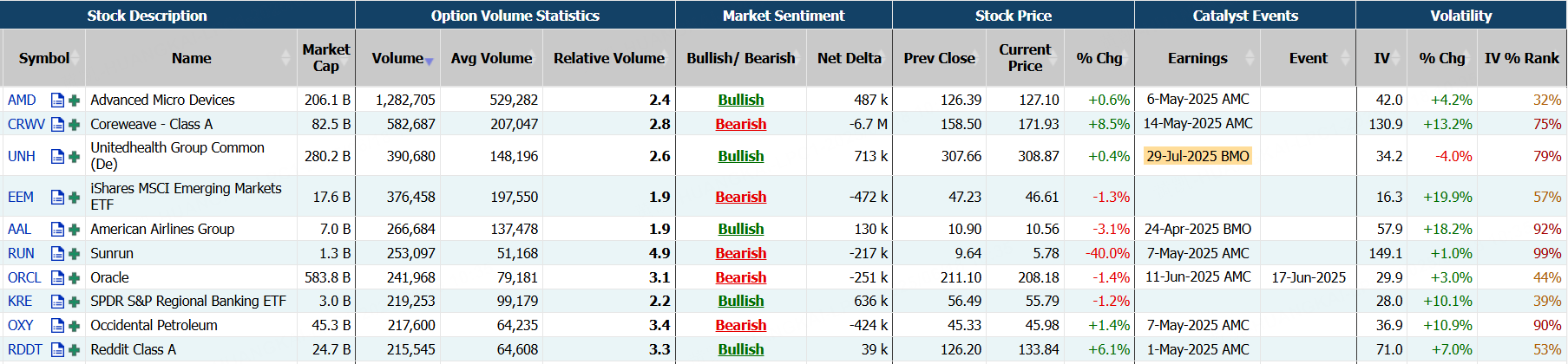Open the CRWV symbol link

pyautogui.click(x=26, y=125)
